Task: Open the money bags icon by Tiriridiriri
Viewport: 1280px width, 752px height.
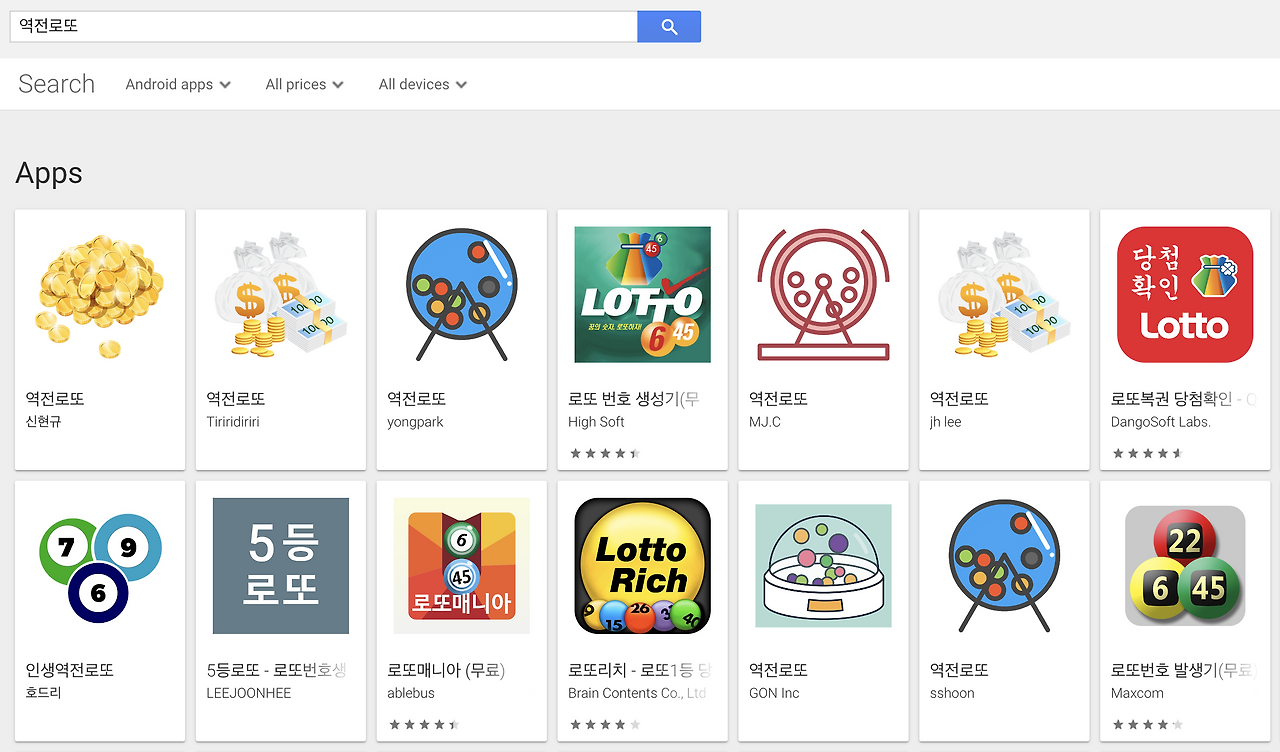Action: click(281, 295)
